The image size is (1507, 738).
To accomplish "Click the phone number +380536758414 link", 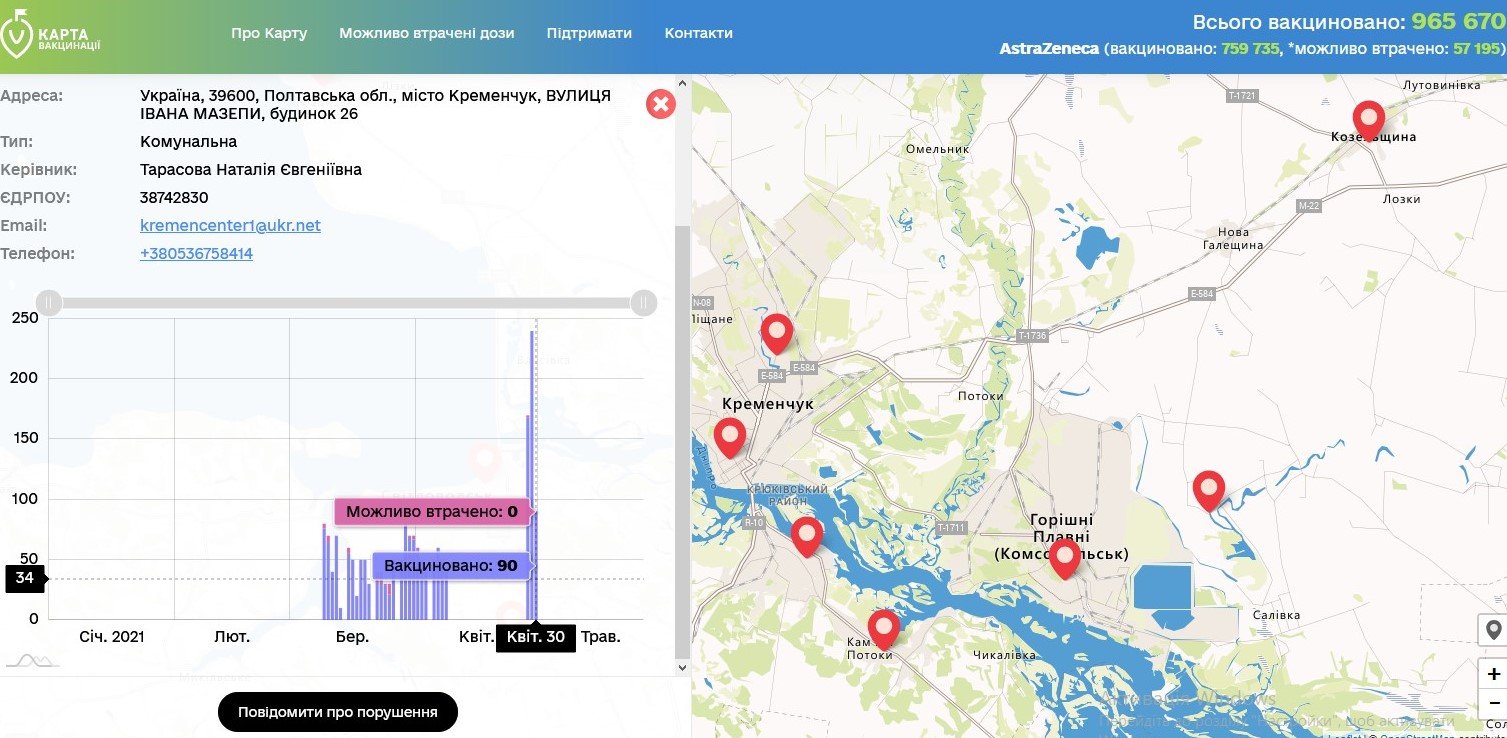I will [x=196, y=254].
